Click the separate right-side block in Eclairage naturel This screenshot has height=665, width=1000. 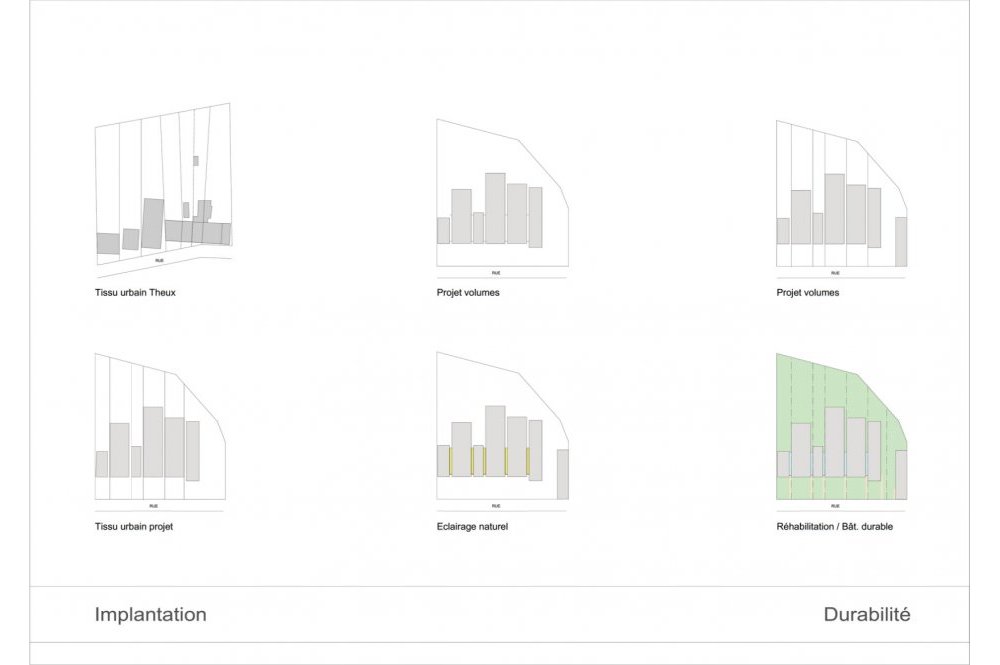point(562,474)
